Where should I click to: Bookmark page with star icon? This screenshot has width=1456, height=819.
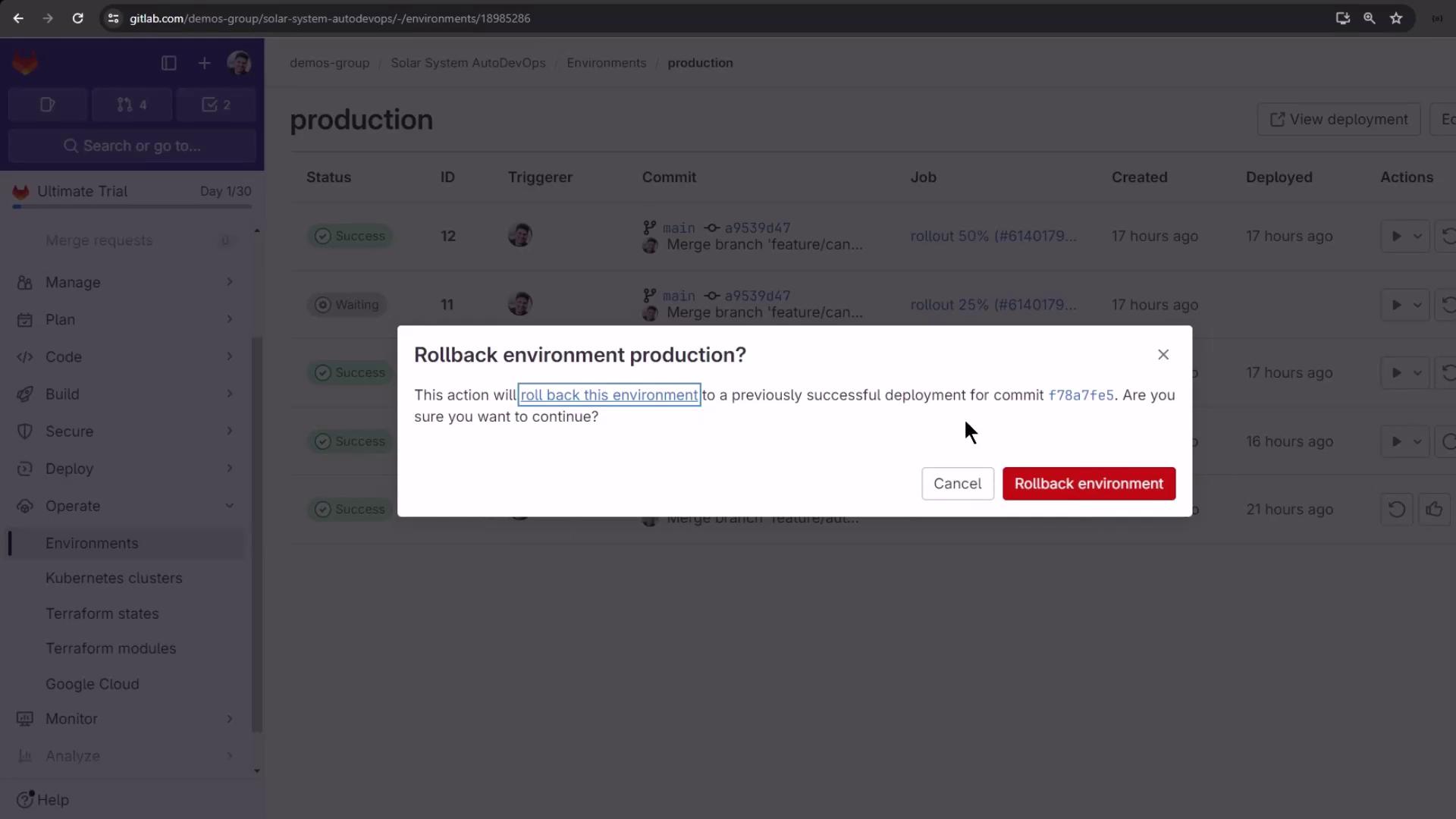coord(1396,18)
